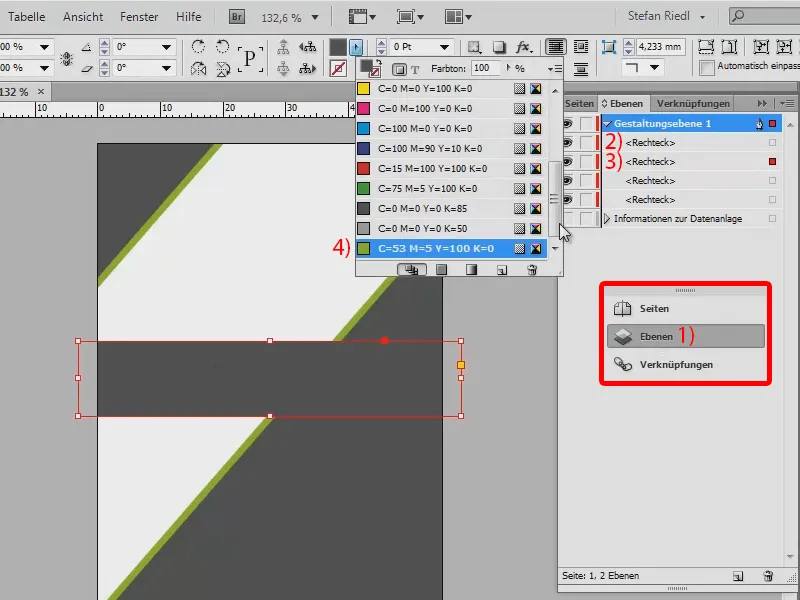
Task: Select formatting affects container icon
Action: tap(399, 69)
